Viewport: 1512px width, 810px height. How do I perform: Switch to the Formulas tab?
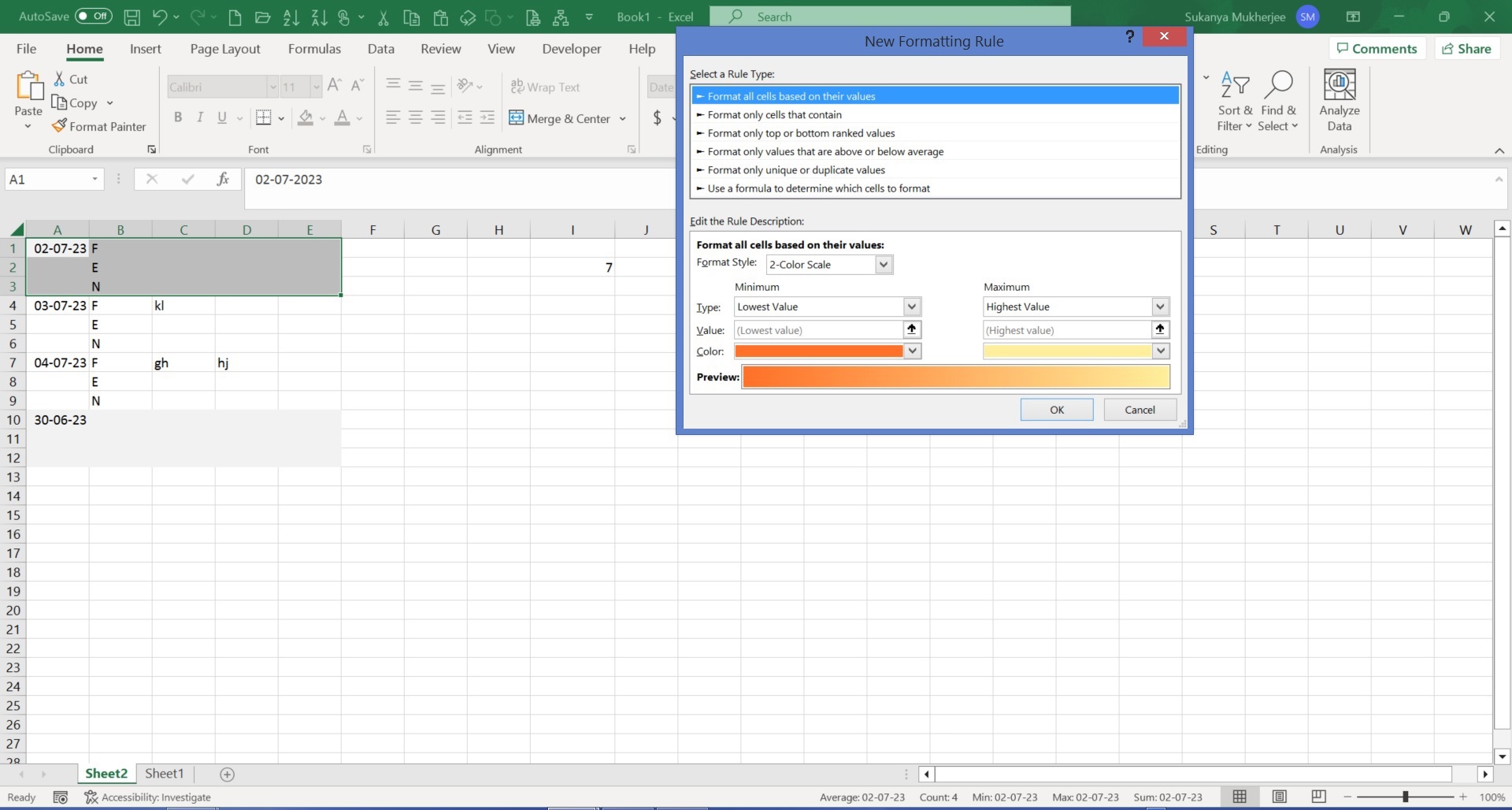[314, 48]
